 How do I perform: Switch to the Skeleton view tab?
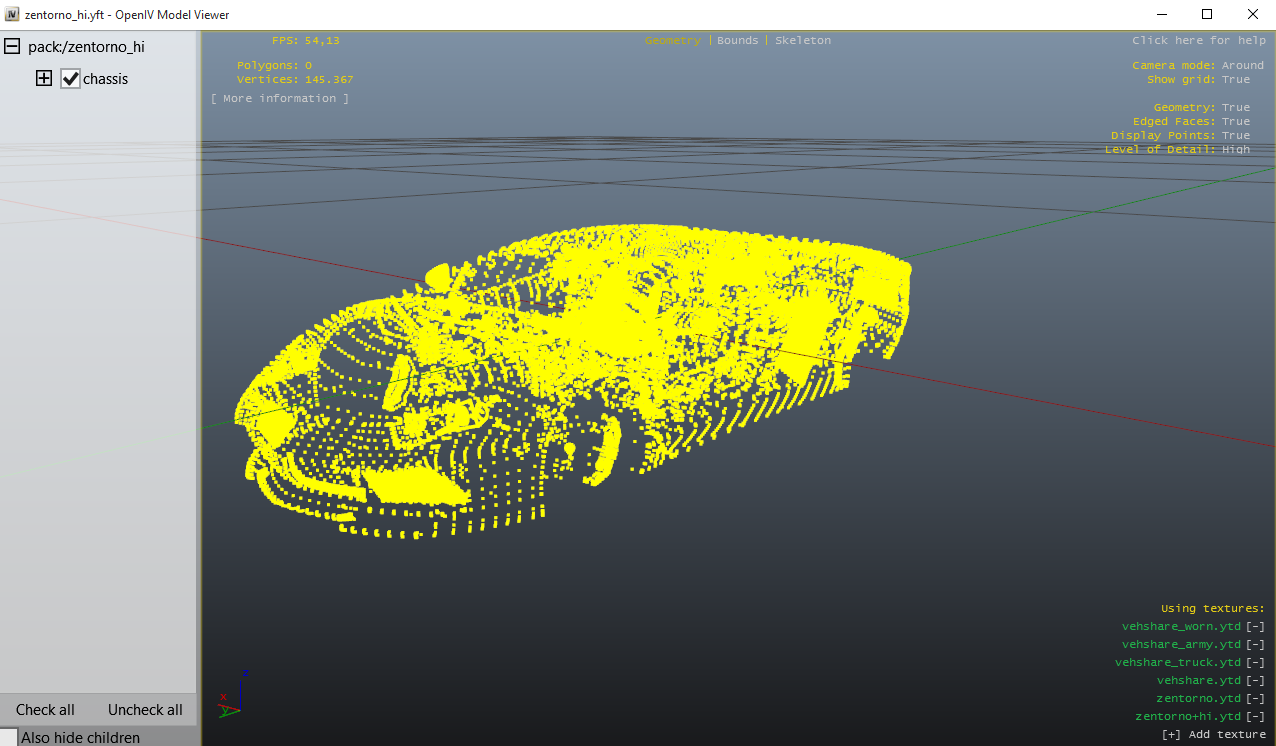(802, 40)
